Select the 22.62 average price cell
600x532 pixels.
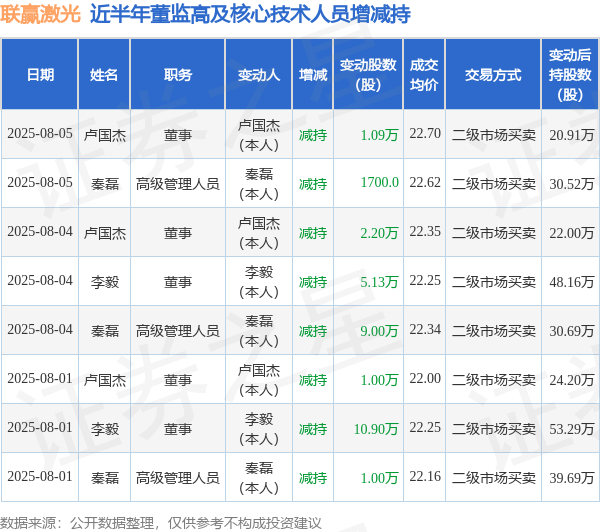coord(425,183)
